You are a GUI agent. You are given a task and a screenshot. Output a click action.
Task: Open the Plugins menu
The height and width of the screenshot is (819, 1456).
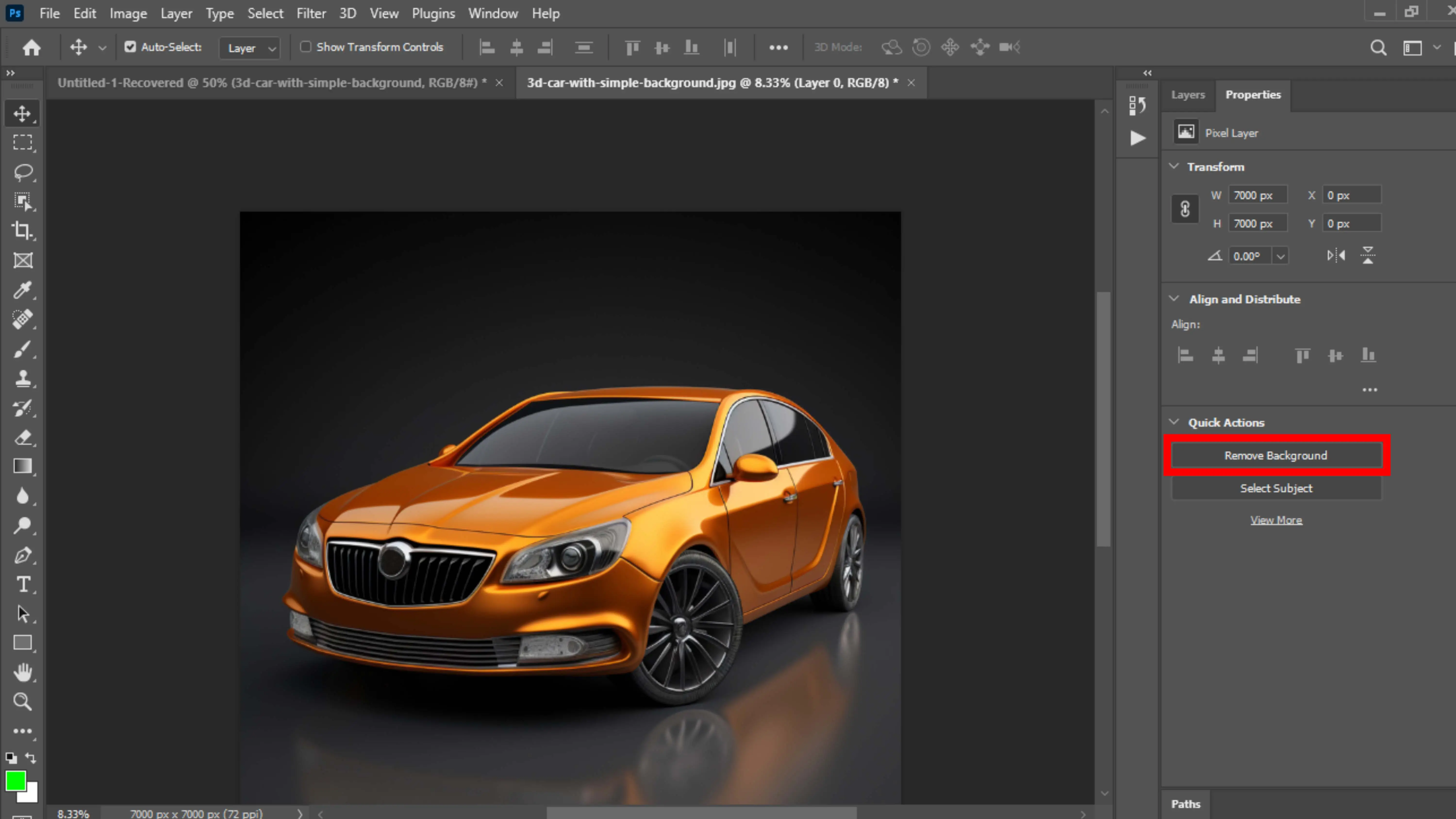click(x=433, y=14)
